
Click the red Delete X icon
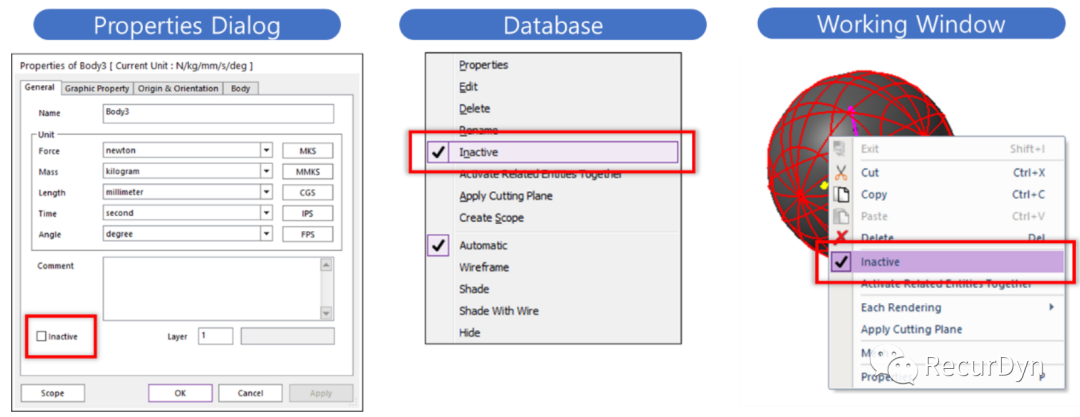click(x=841, y=238)
